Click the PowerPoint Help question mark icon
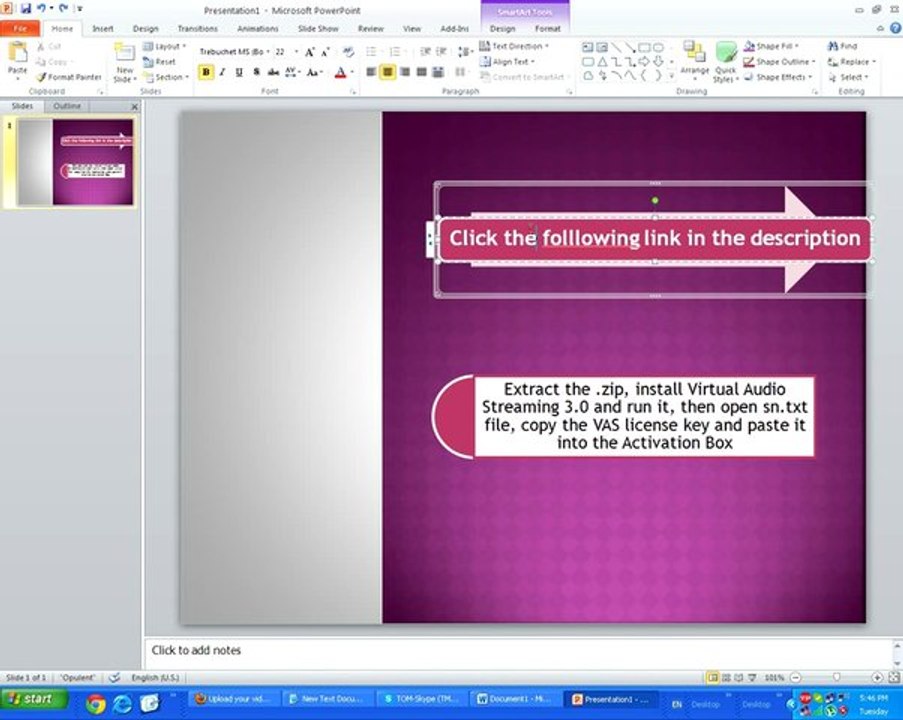 click(x=896, y=28)
